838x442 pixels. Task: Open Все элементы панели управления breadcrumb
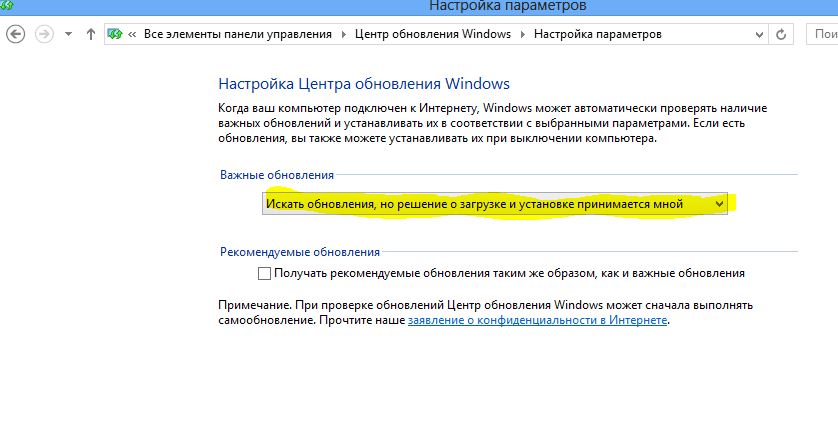(x=237, y=34)
